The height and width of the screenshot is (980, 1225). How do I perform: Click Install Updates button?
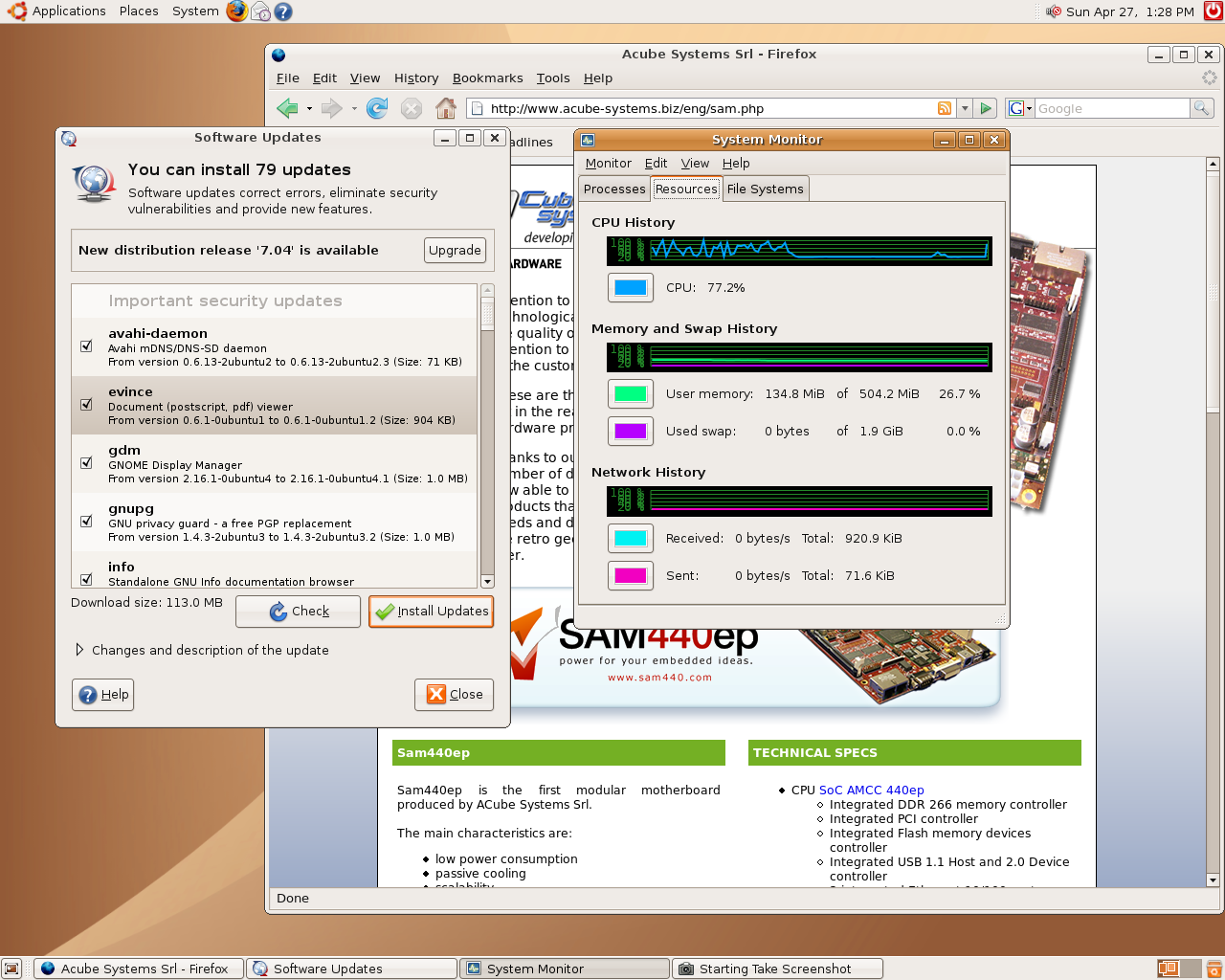(x=431, y=612)
